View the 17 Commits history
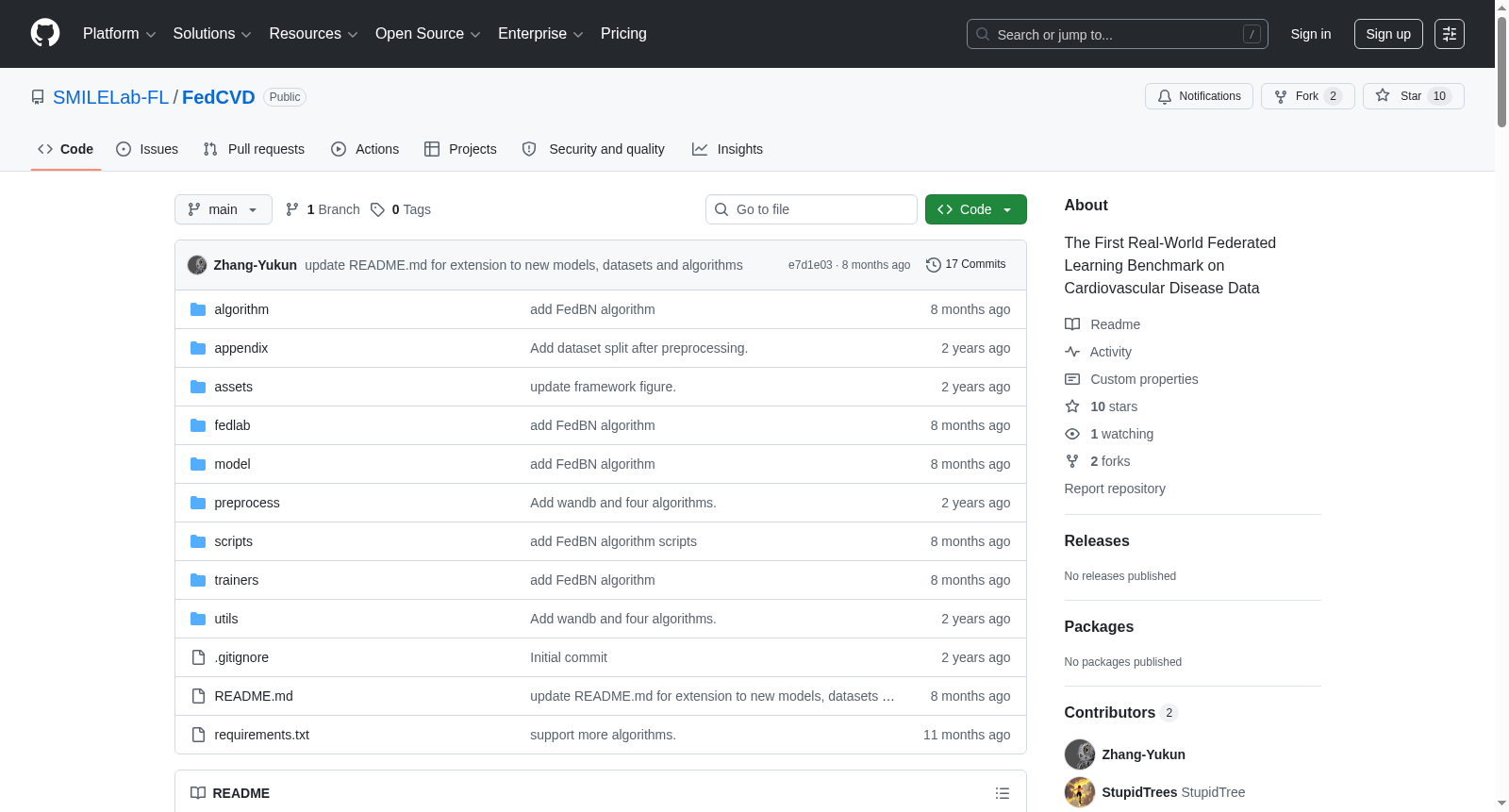 [x=966, y=265]
